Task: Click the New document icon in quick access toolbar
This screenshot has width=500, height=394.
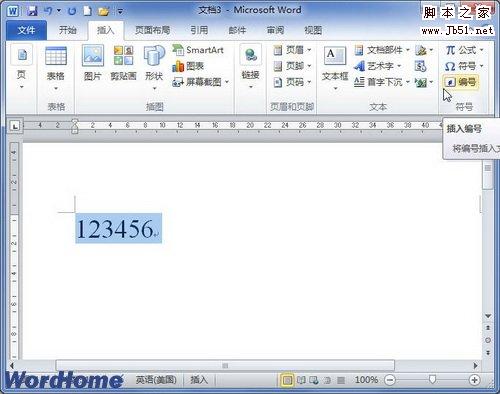Action: (x=87, y=11)
